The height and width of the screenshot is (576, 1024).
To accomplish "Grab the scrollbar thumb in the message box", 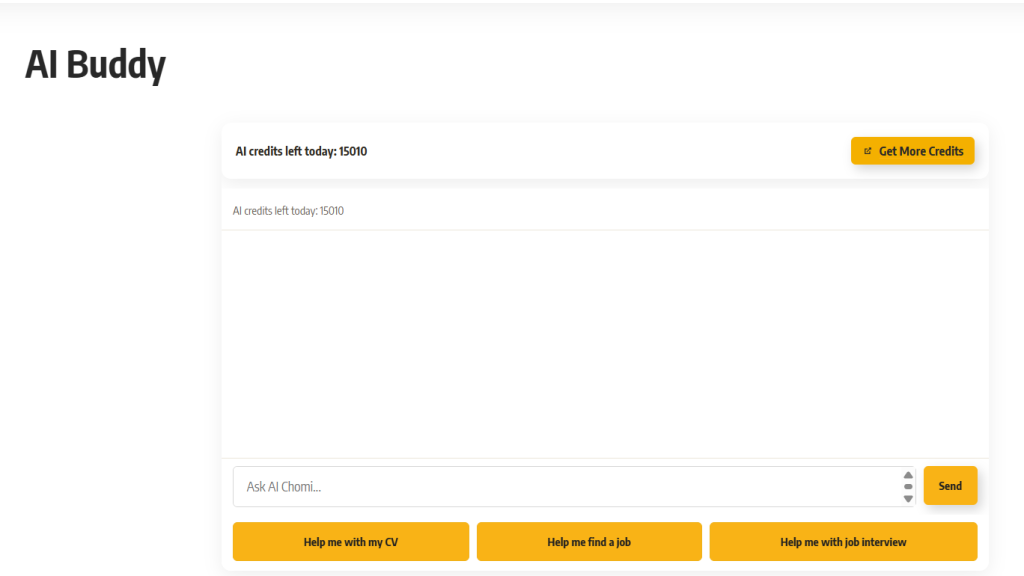I will 908,487.
